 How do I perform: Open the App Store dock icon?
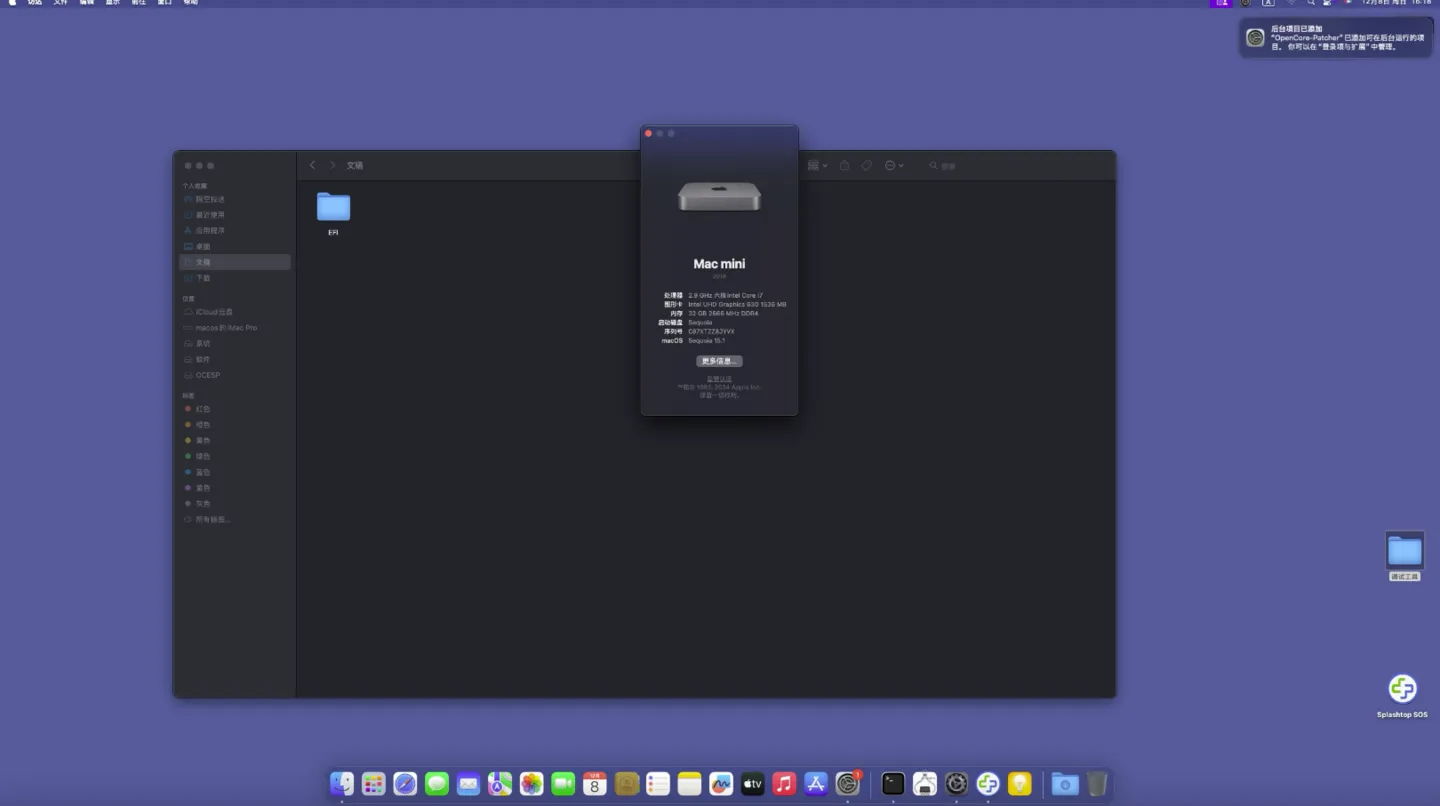tap(816, 784)
